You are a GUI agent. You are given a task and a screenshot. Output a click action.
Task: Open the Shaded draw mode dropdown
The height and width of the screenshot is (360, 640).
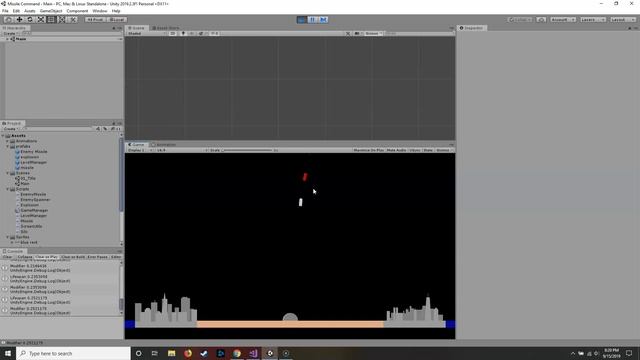point(146,33)
